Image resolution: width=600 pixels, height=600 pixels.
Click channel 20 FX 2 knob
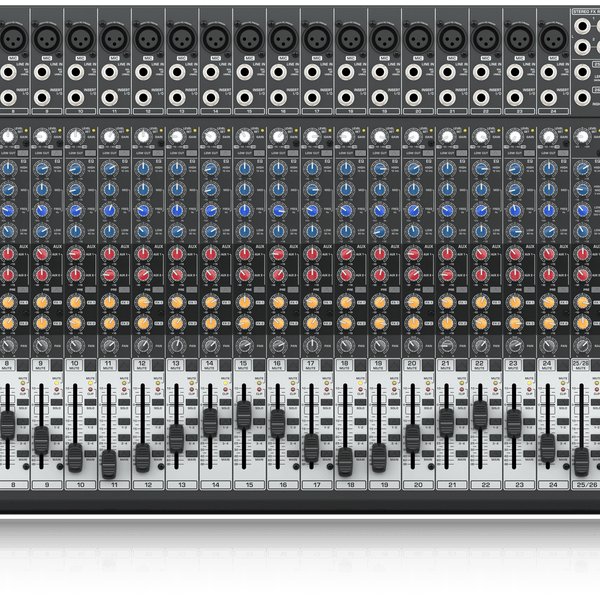coord(413,323)
